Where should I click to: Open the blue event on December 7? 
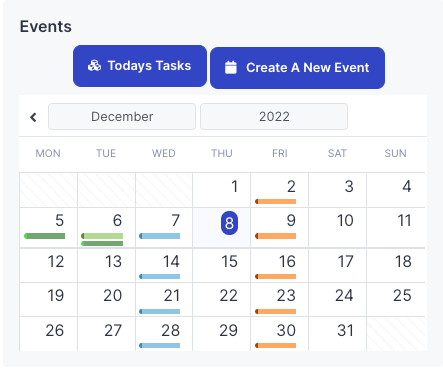(x=160, y=236)
